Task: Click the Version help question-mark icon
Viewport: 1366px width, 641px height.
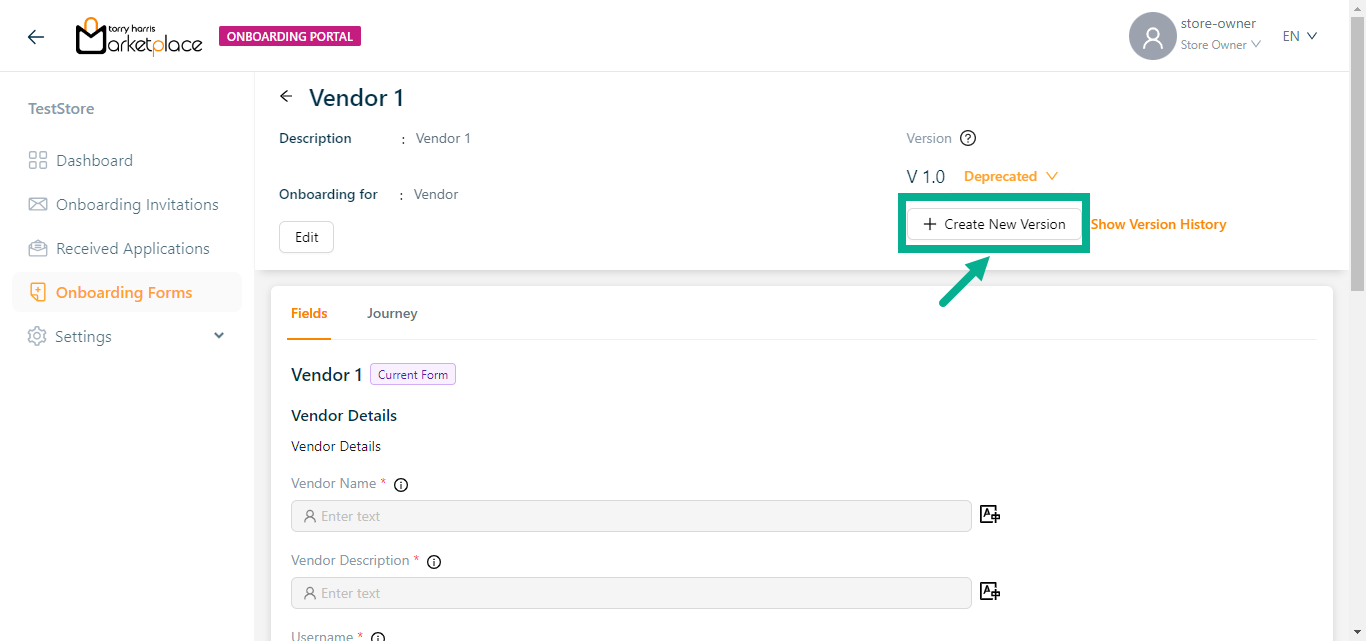Action: tap(967, 139)
